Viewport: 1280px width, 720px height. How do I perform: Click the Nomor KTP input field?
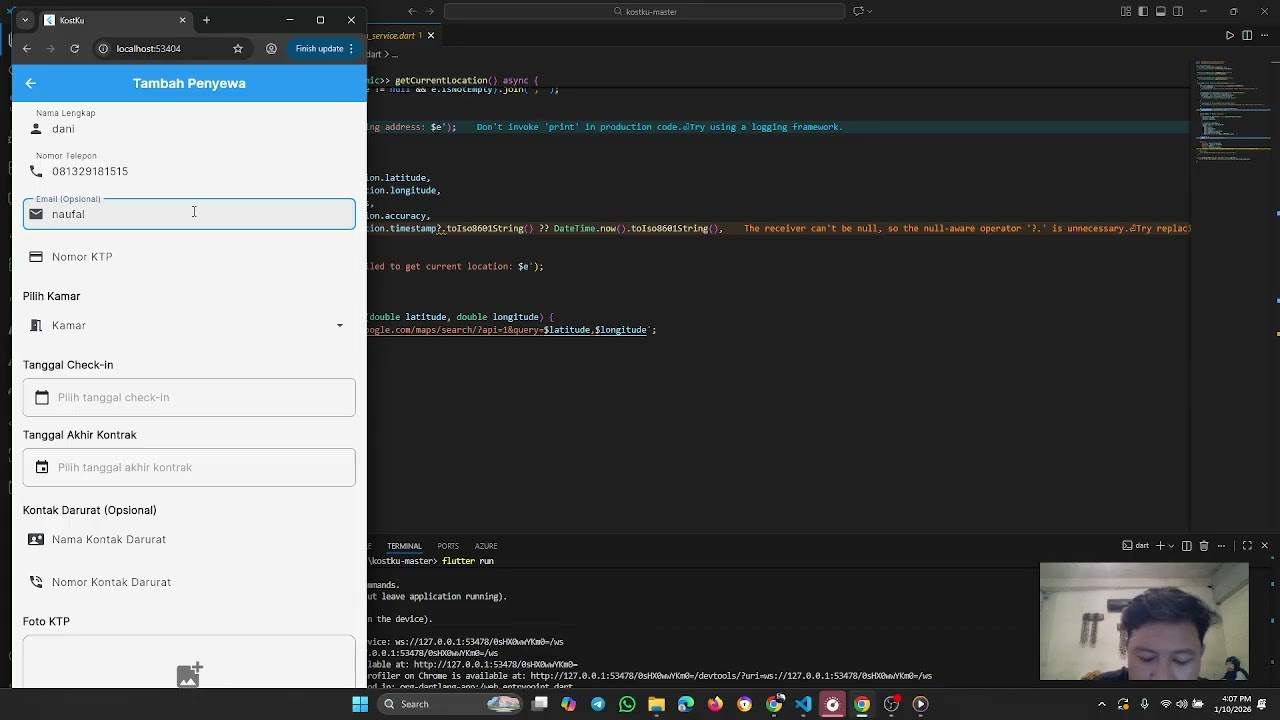(x=189, y=257)
